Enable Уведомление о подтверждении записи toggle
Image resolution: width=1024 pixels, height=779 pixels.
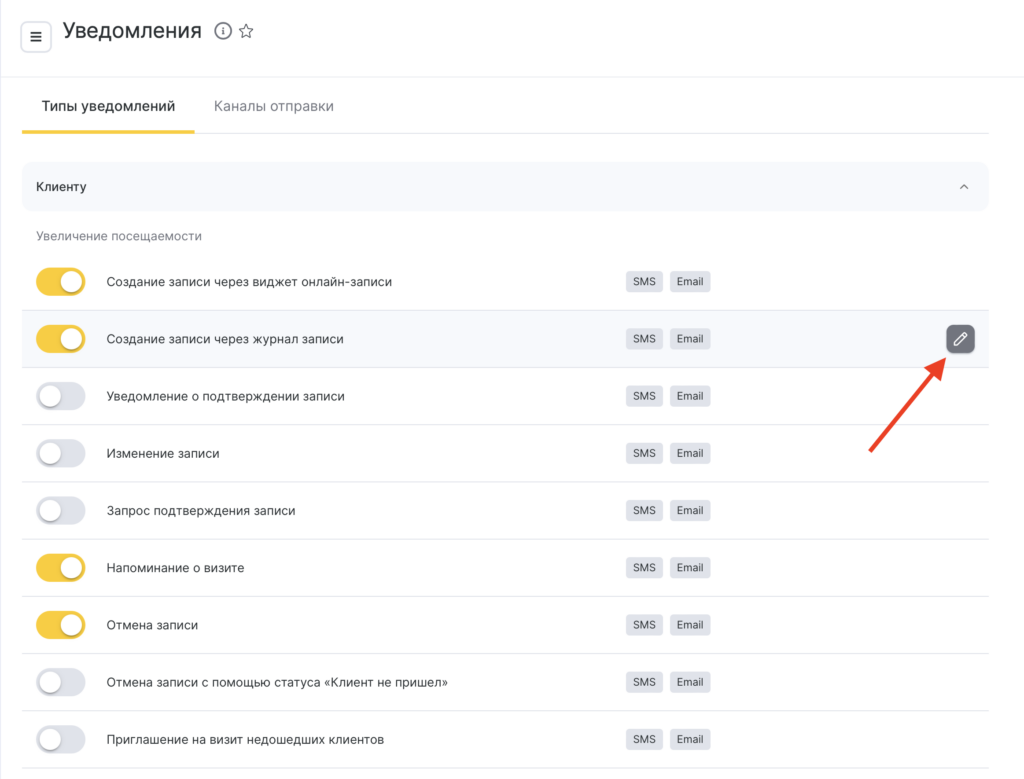(x=61, y=397)
